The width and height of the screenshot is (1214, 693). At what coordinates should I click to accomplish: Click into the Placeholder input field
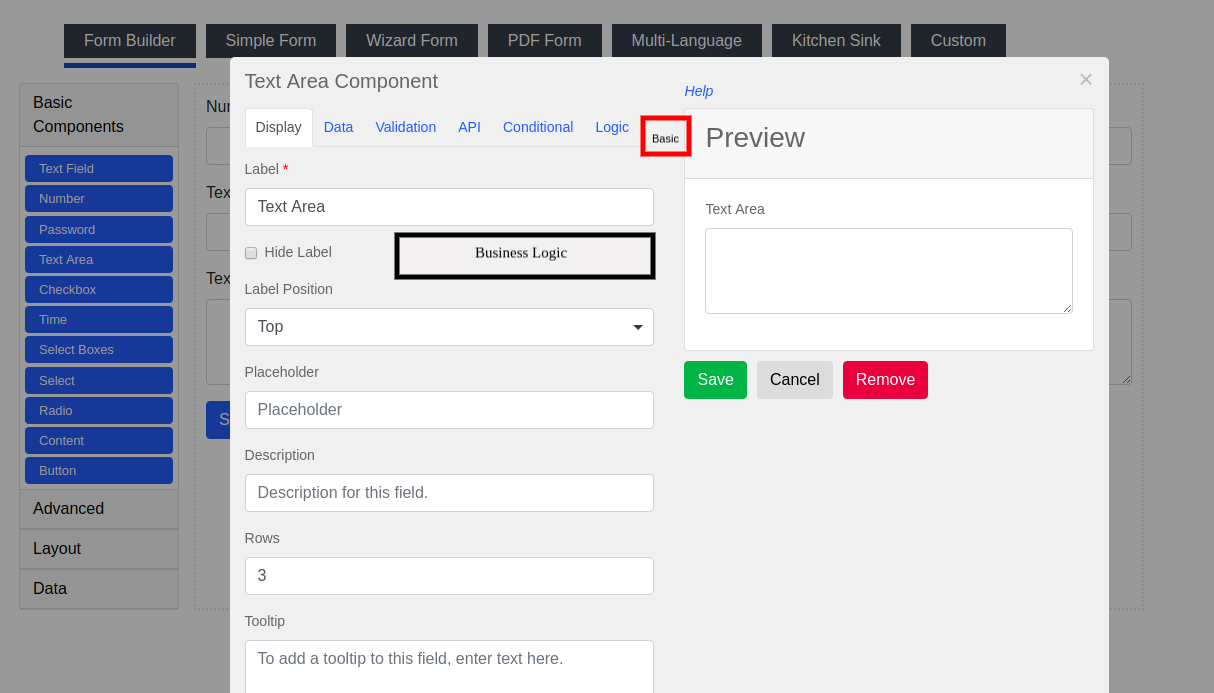pos(448,410)
